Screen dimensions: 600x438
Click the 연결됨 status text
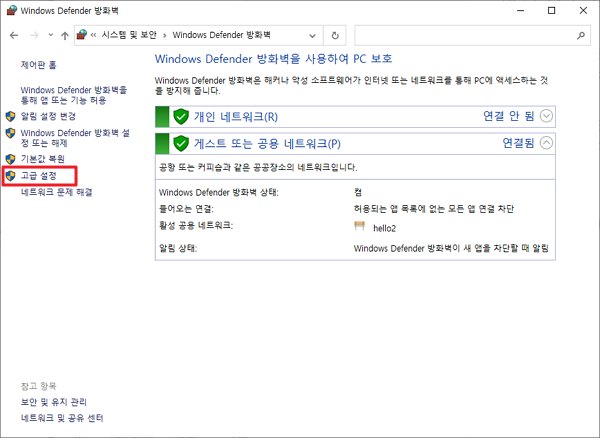[x=518, y=143]
